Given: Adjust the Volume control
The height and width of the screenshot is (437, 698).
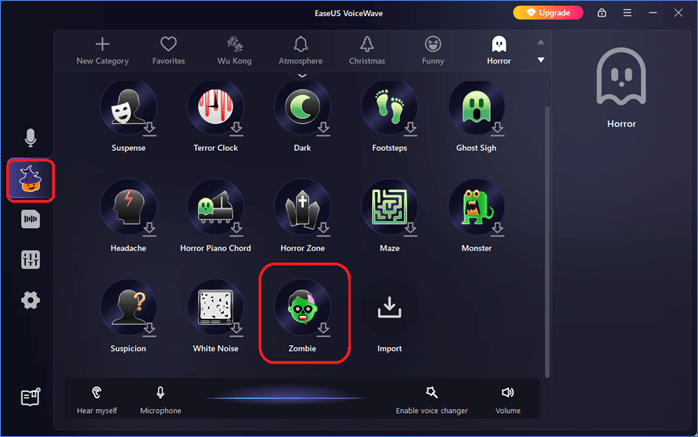Looking at the screenshot, I should 508,399.
